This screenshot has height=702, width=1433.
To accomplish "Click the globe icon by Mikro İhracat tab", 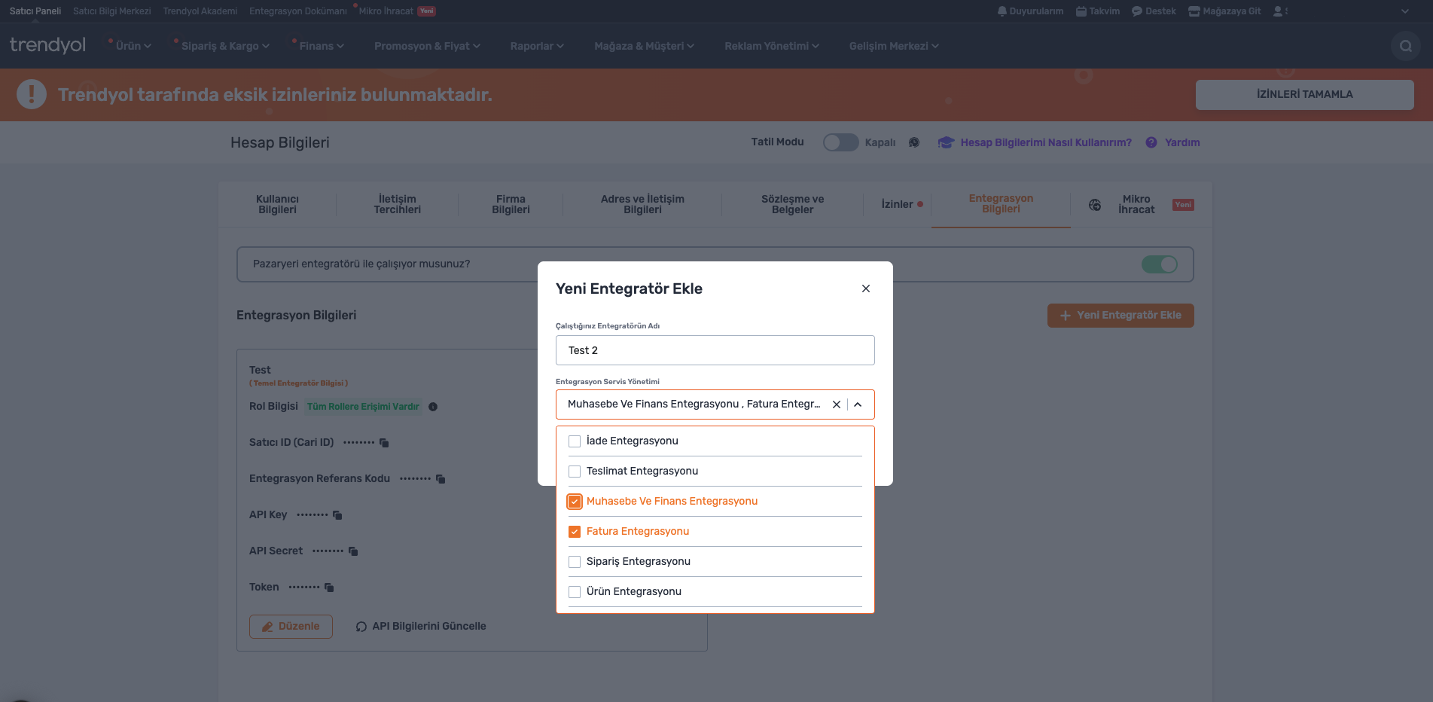I will (x=1095, y=204).
